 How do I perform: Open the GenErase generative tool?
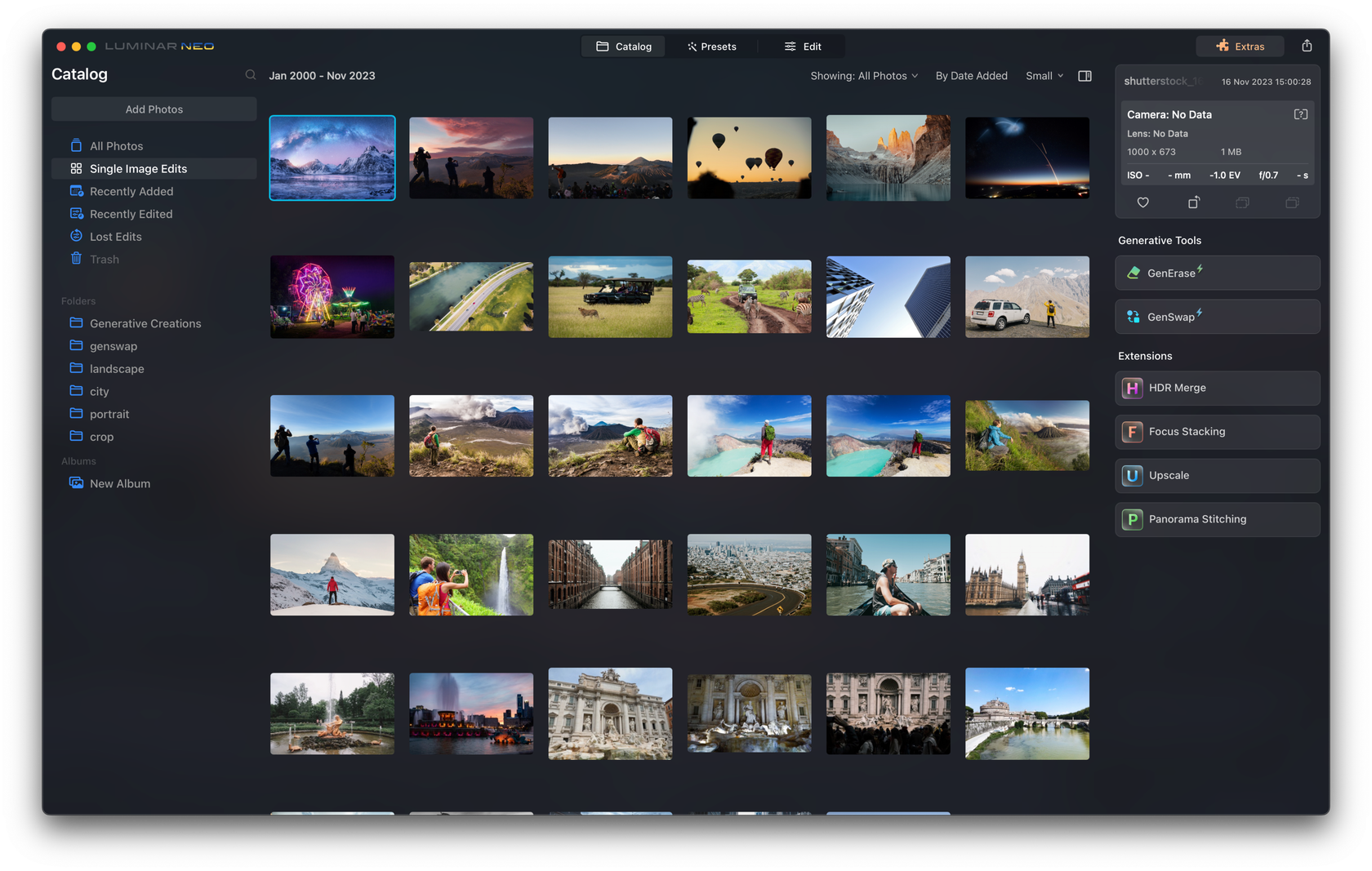click(1217, 273)
